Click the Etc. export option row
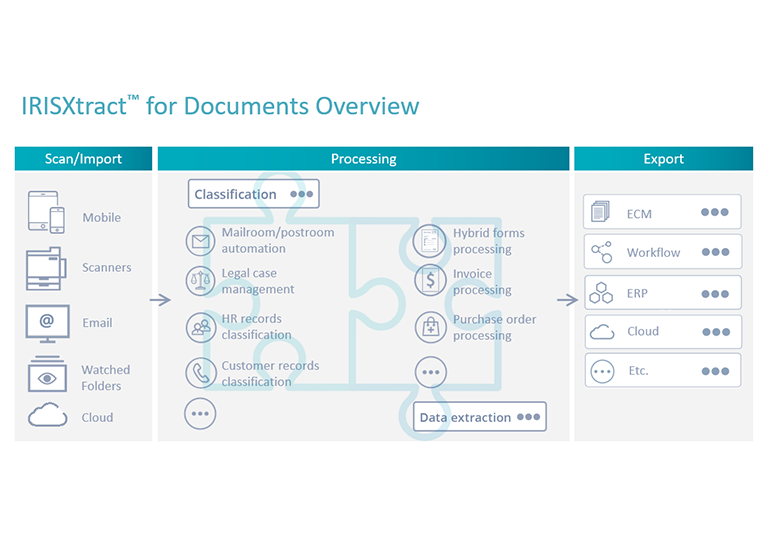The width and height of the screenshot is (770, 541). tap(662, 370)
